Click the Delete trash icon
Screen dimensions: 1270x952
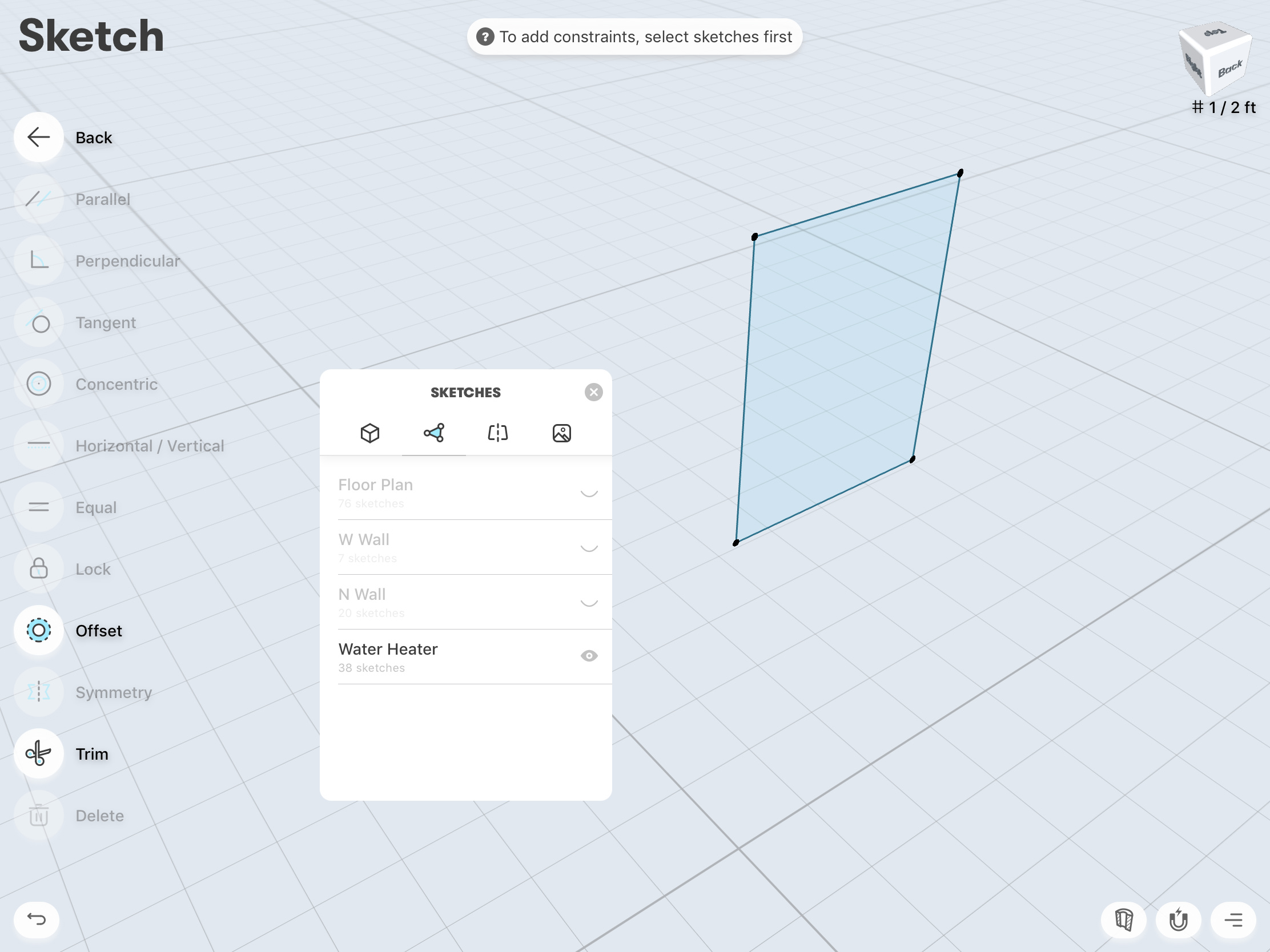point(38,816)
